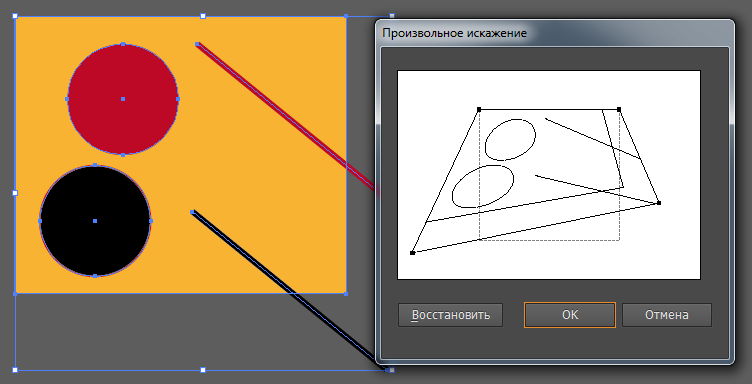Click the OK button
The width and height of the screenshot is (752, 384).
pyautogui.click(x=570, y=315)
